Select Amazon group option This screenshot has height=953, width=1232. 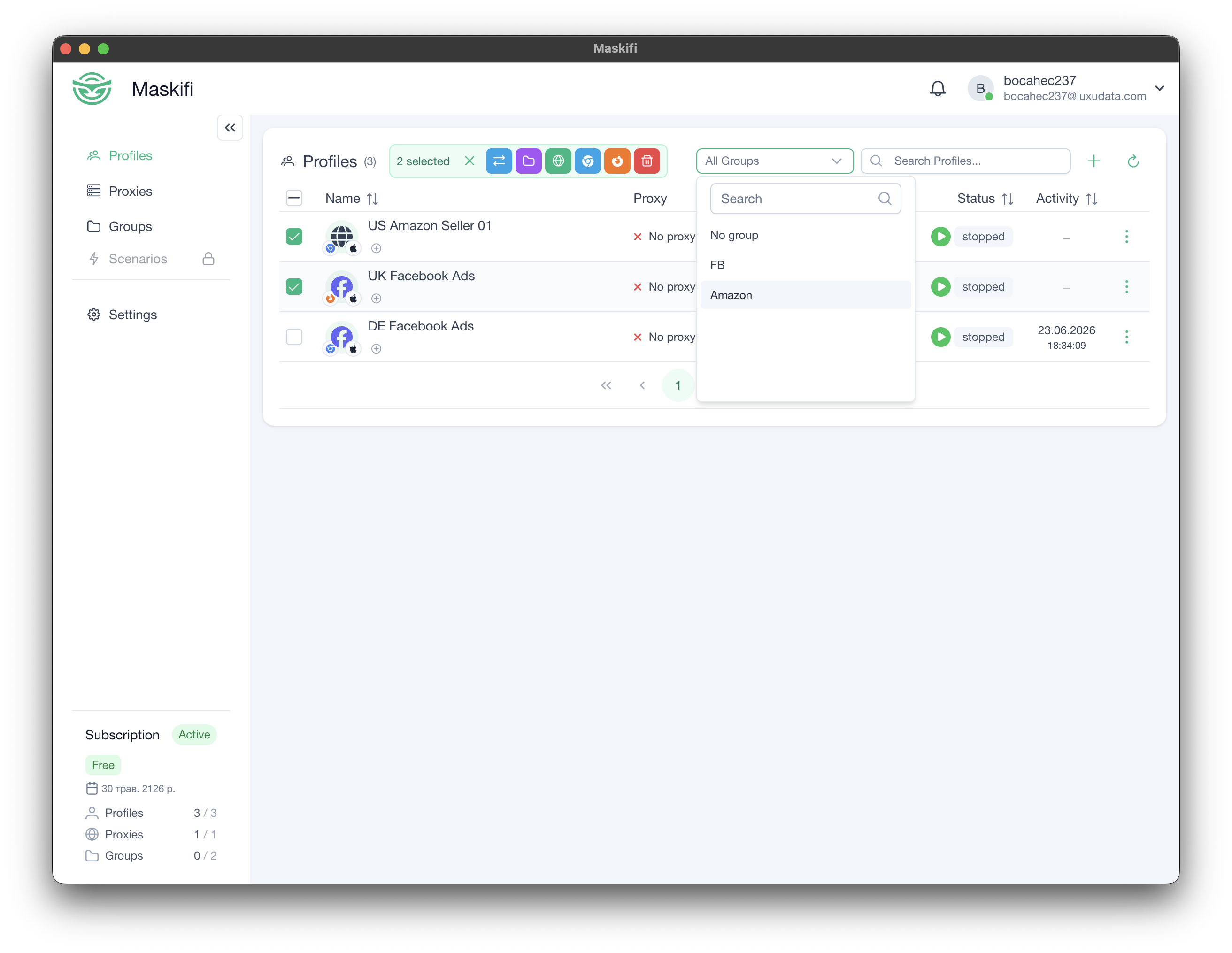[806, 295]
